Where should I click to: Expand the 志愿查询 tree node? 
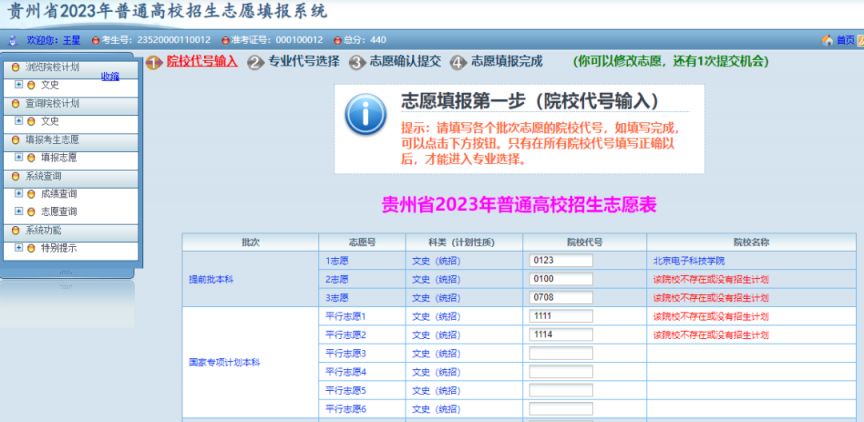tap(19, 212)
